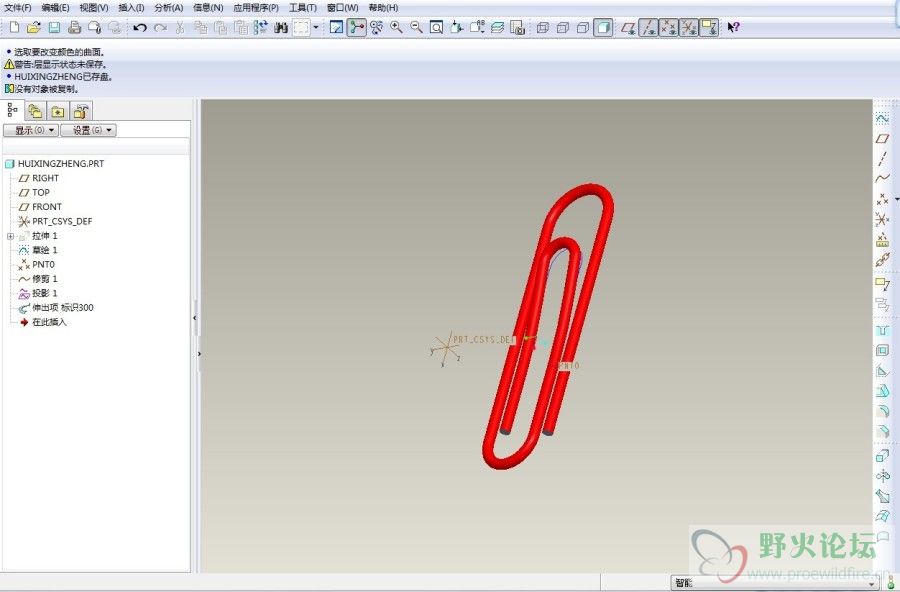Image resolution: width=900 pixels, height=592 pixels.
Task: Toggle datum points display
Action: point(669,27)
